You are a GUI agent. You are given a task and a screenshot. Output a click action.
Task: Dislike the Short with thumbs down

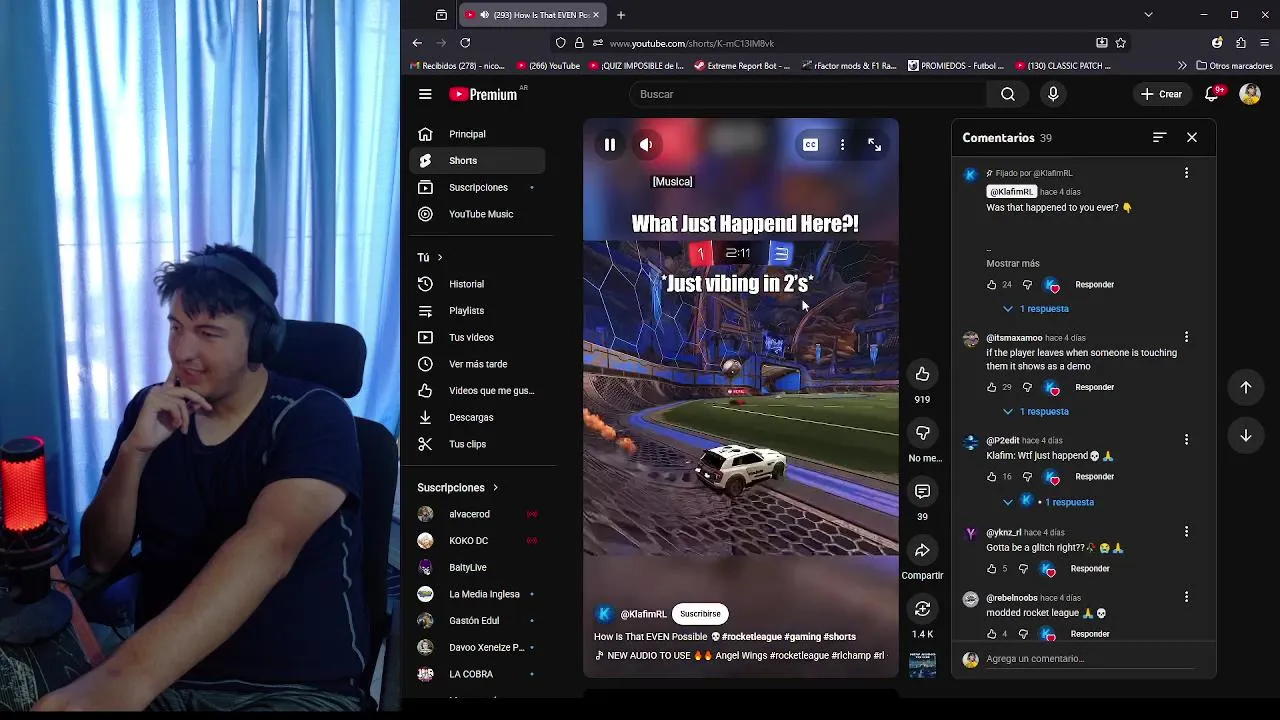[x=922, y=433]
